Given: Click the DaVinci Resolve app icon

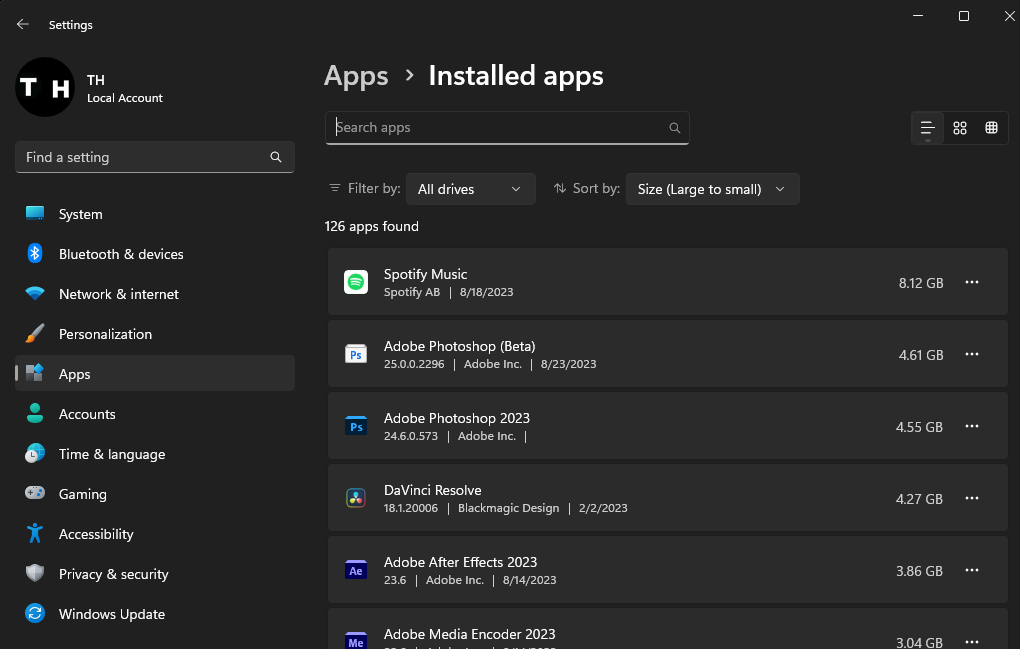Looking at the screenshot, I should [x=356, y=499].
